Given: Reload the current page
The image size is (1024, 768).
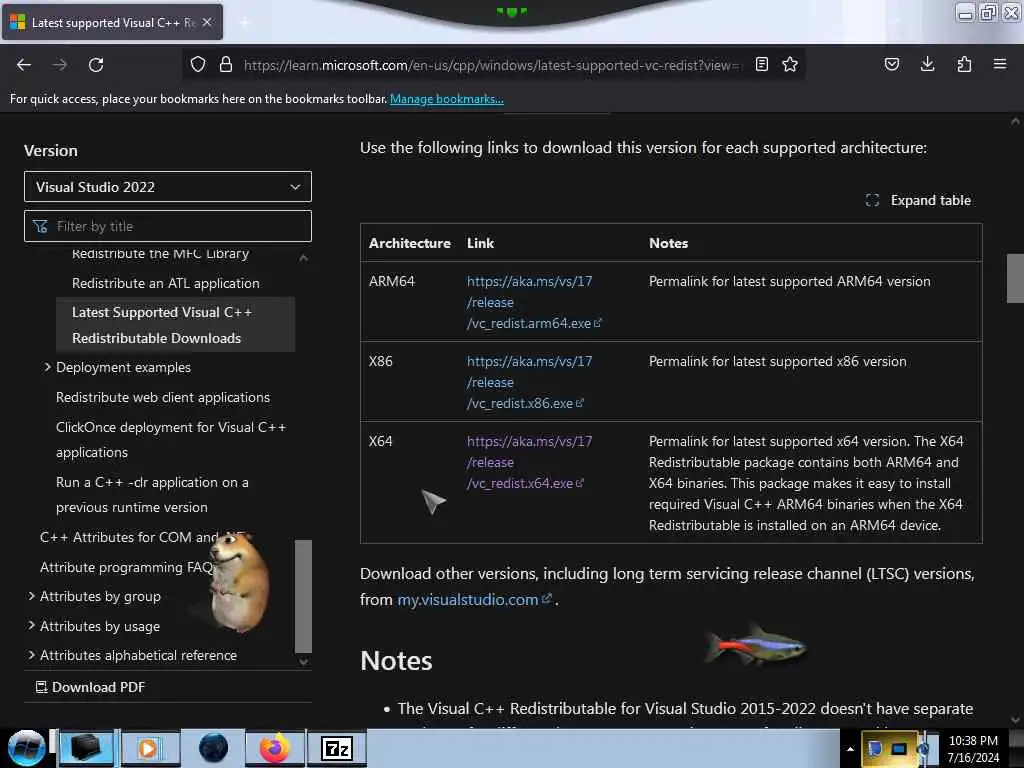Looking at the screenshot, I should click(x=96, y=65).
